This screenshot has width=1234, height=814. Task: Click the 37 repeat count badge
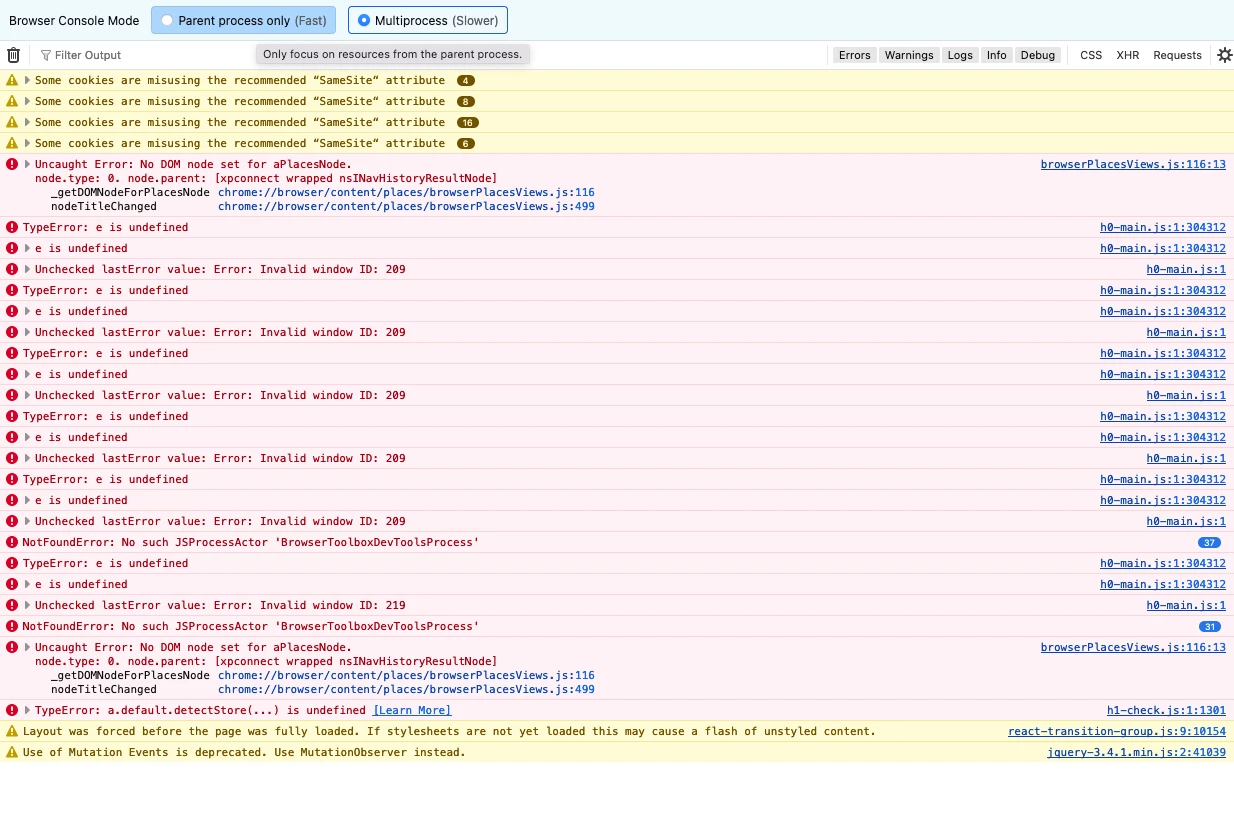pyautogui.click(x=1210, y=542)
